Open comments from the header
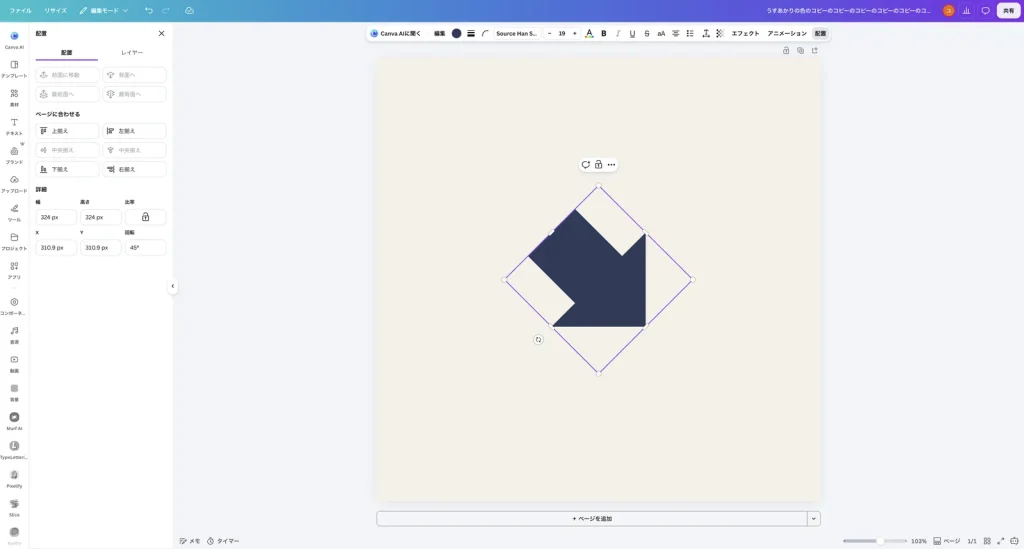The image size is (1024, 549). [x=985, y=10]
